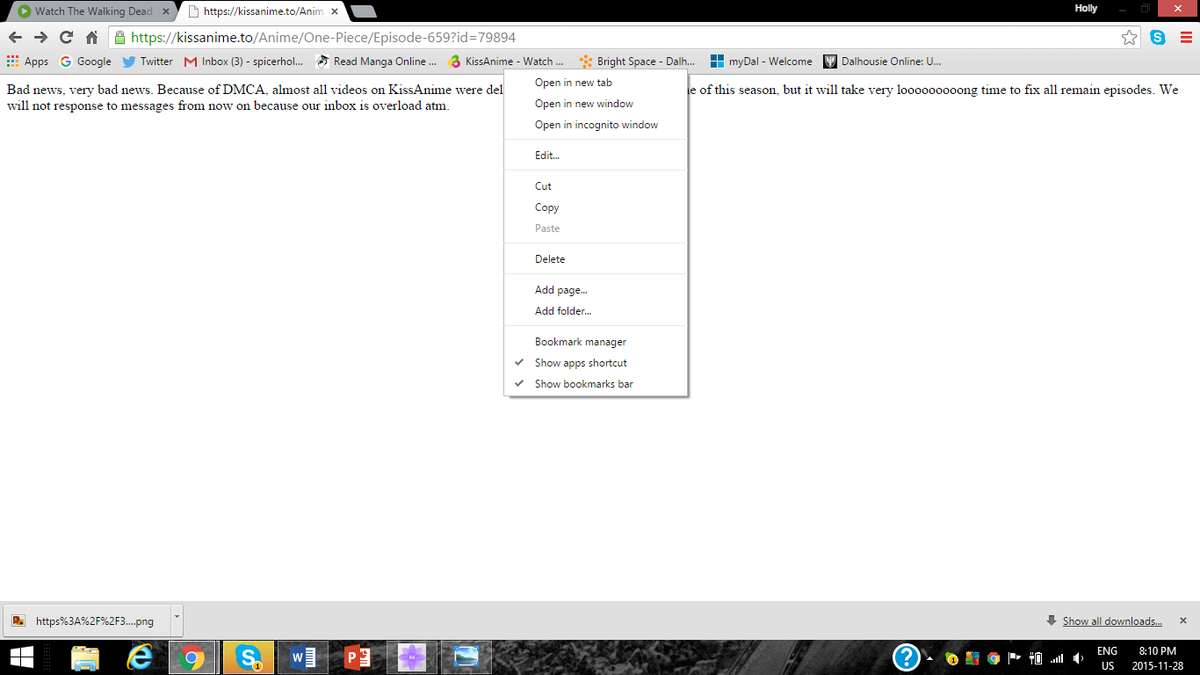Open the browser home page
Viewport: 1200px width, 675px height.
90,37
